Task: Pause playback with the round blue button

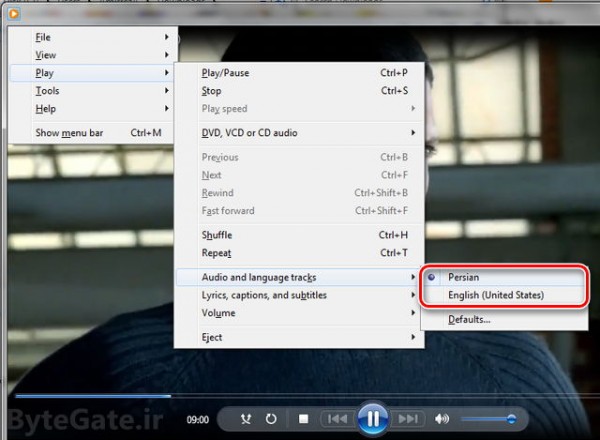Action: coord(372,418)
